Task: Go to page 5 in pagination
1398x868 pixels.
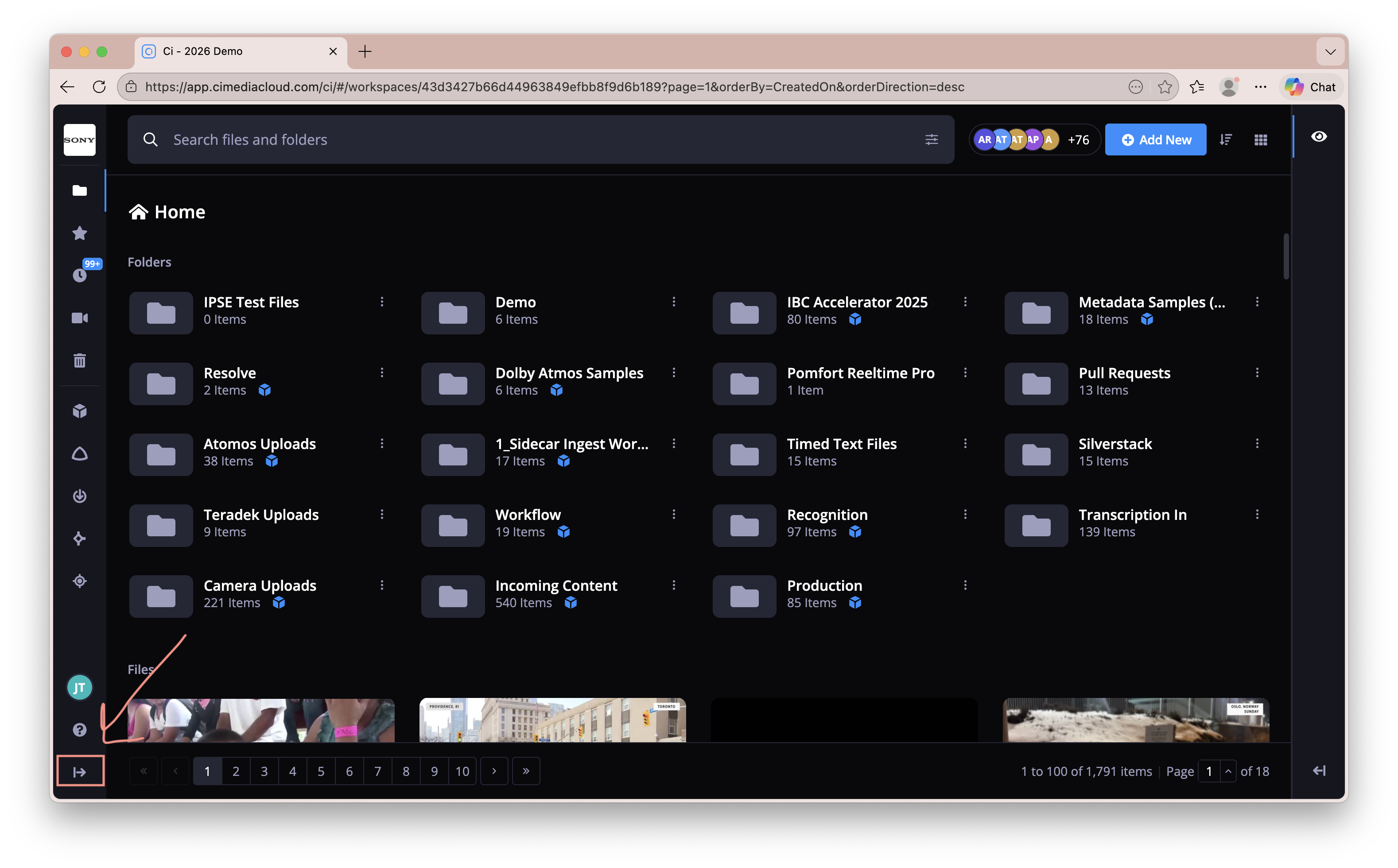Action: coord(321,771)
